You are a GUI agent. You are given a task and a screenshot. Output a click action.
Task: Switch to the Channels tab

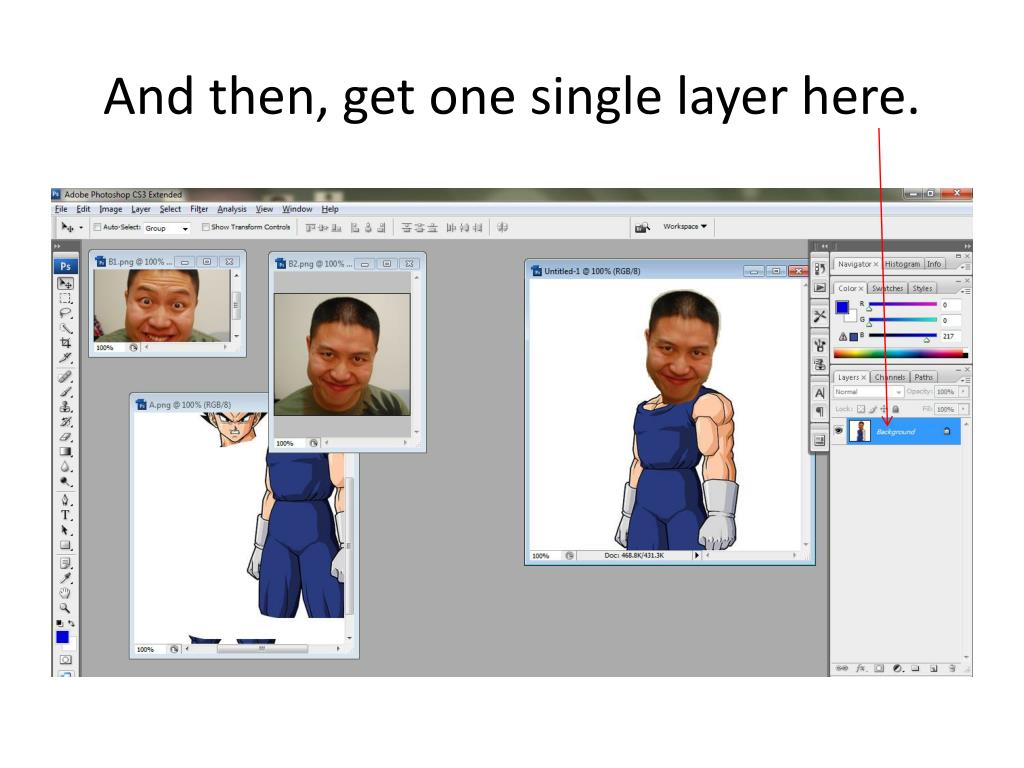pyautogui.click(x=889, y=377)
